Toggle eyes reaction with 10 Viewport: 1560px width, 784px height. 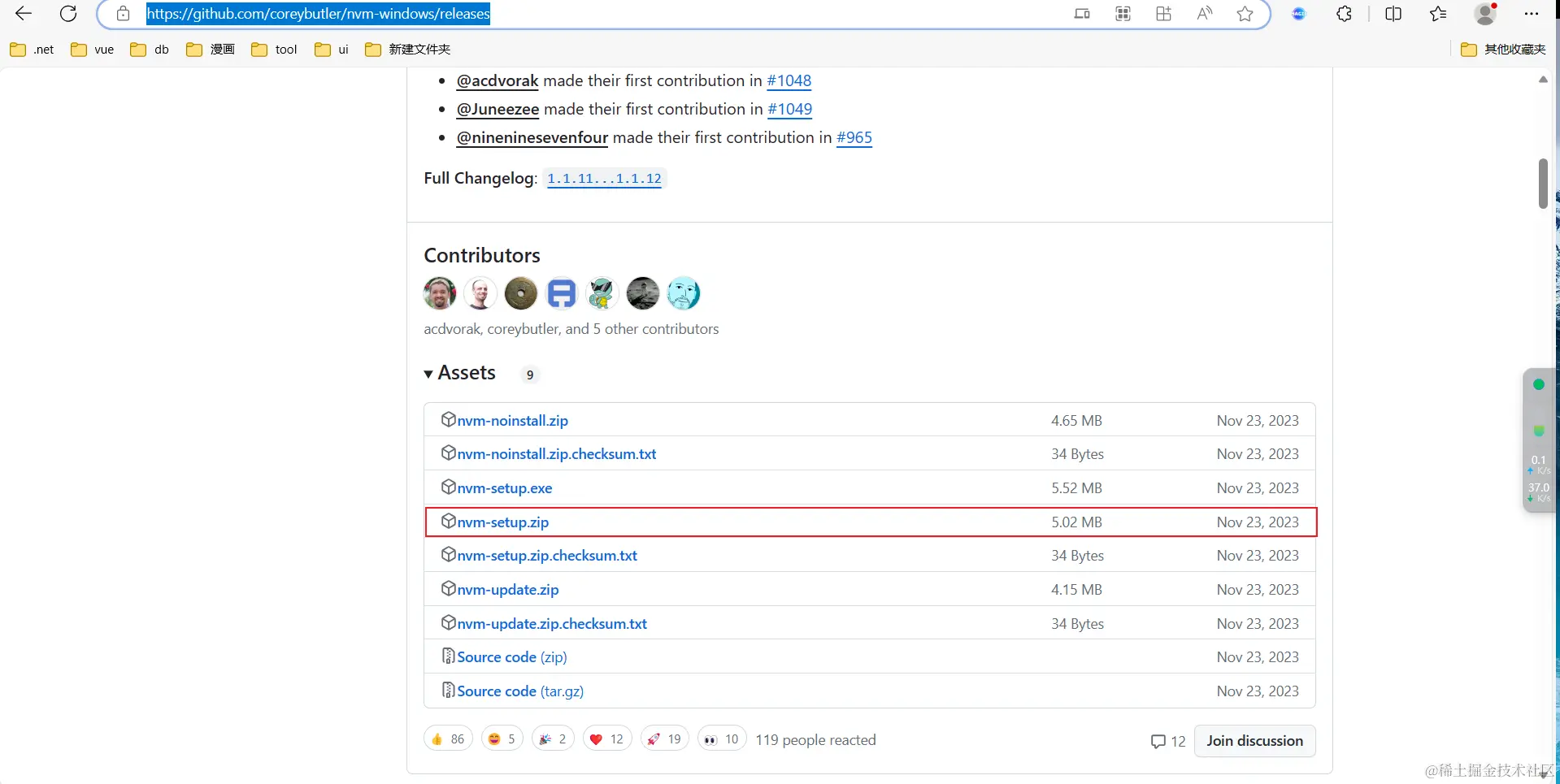[x=722, y=739]
